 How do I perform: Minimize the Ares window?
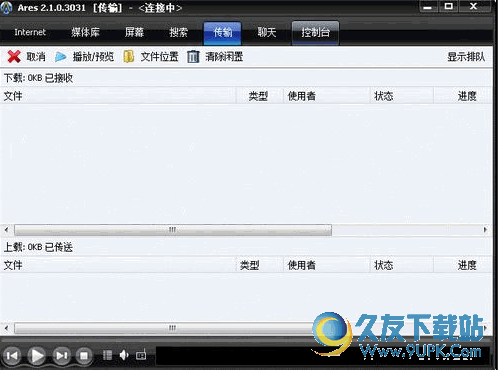[428, 7]
